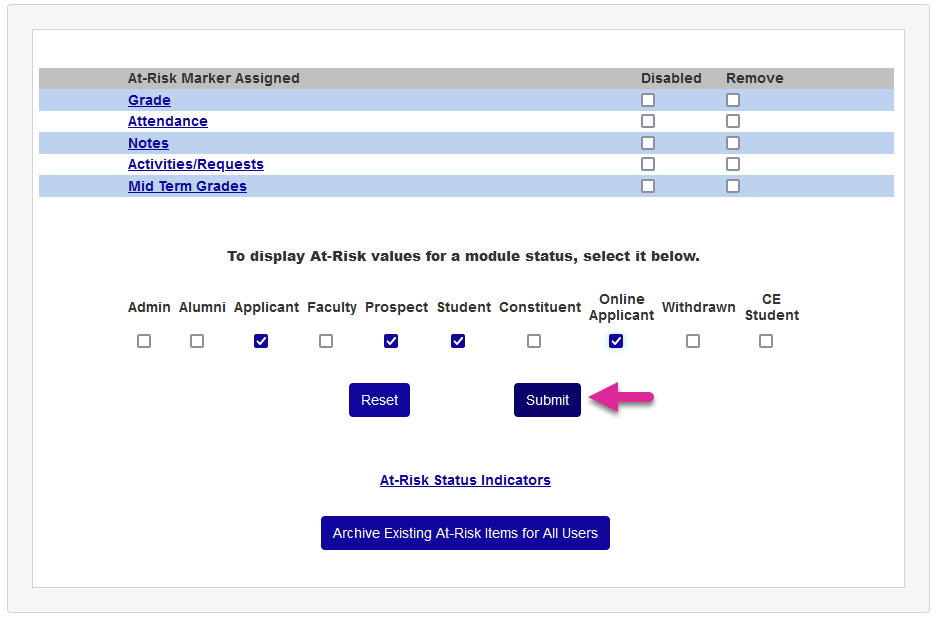The height and width of the screenshot is (618, 936).
Task: Click the Notes marker link
Action: click(x=148, y=143)
